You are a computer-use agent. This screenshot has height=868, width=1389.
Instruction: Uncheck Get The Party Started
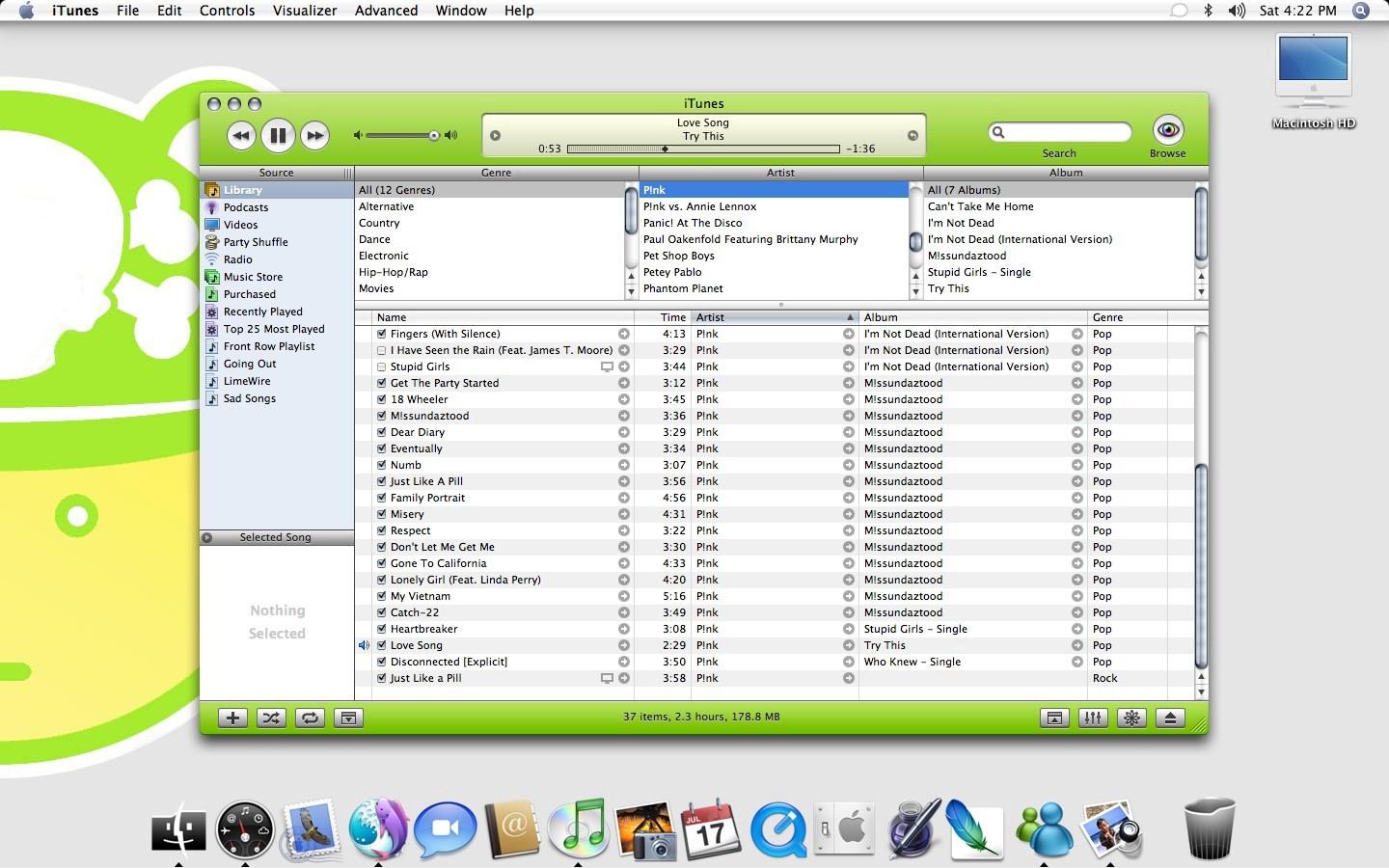point(382,383)
